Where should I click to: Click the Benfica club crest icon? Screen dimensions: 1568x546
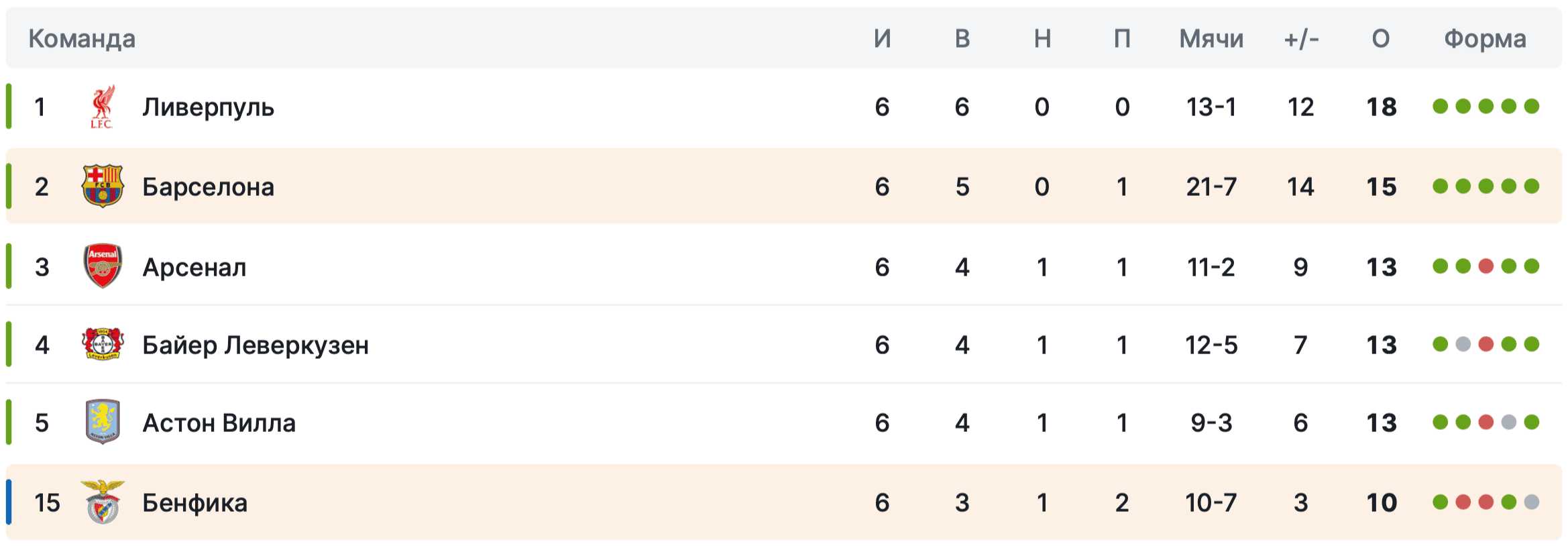[103, 502]
